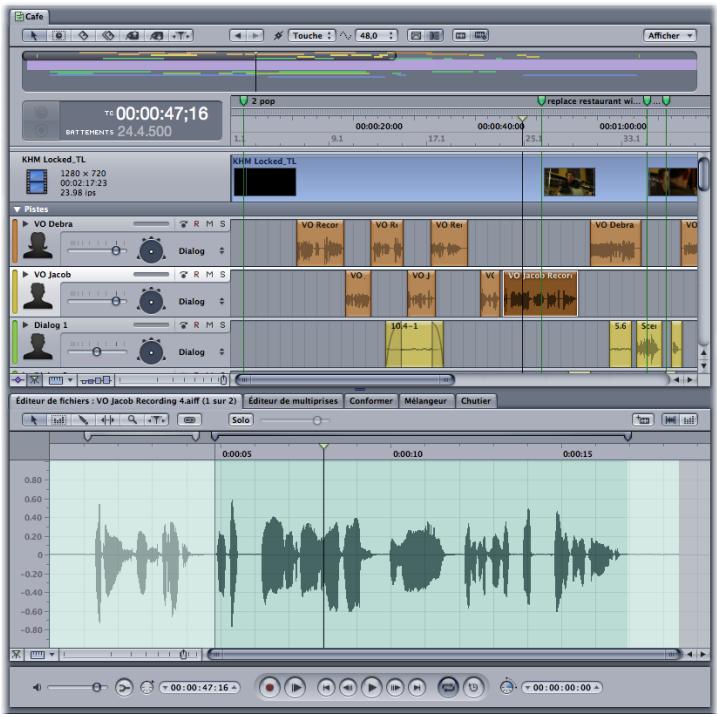The width and height of the screenshot is (717, 717).
Task: Open the Chutier tab
Action: click(476, 401)
